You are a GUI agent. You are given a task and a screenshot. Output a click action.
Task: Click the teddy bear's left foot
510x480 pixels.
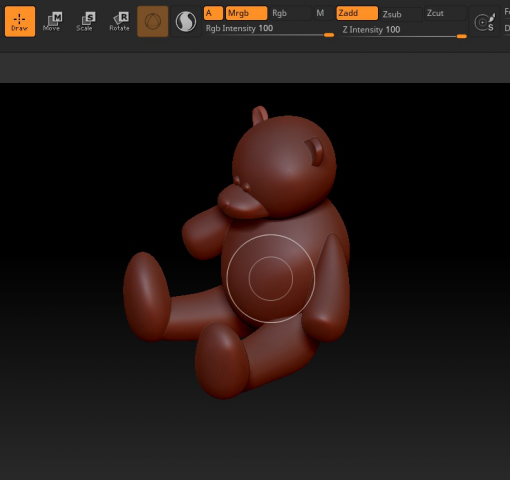pos(146,297)
